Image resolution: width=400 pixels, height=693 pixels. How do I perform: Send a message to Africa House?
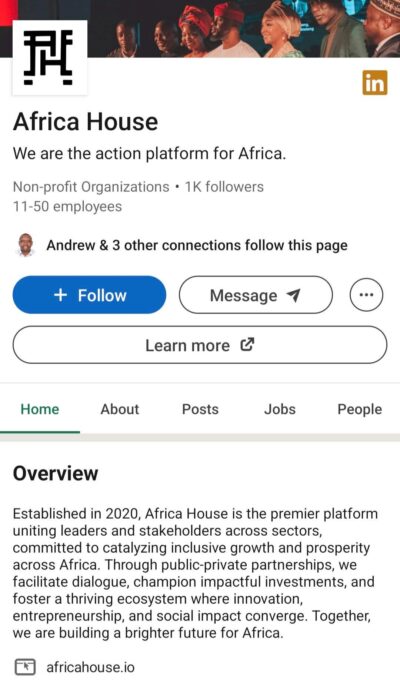pos(255,295)
